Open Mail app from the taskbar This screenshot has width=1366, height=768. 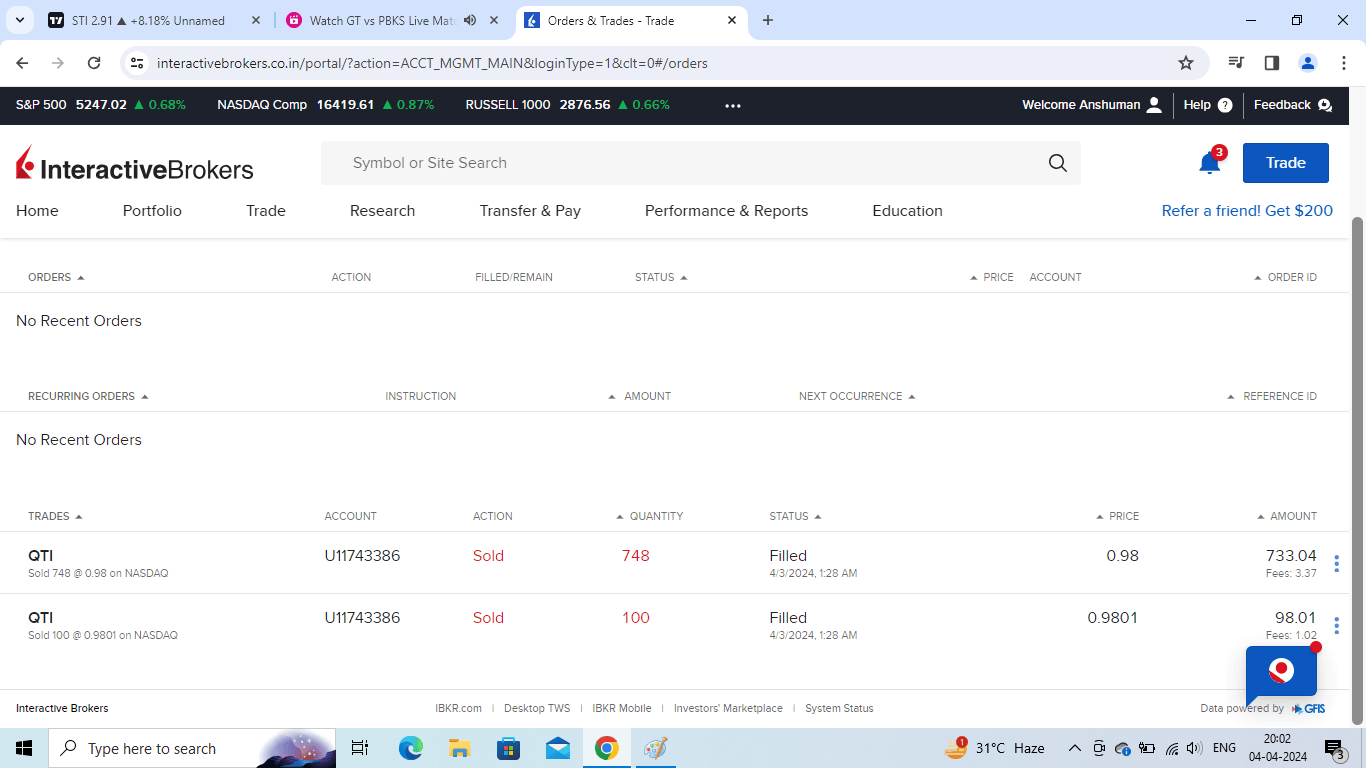558,748
